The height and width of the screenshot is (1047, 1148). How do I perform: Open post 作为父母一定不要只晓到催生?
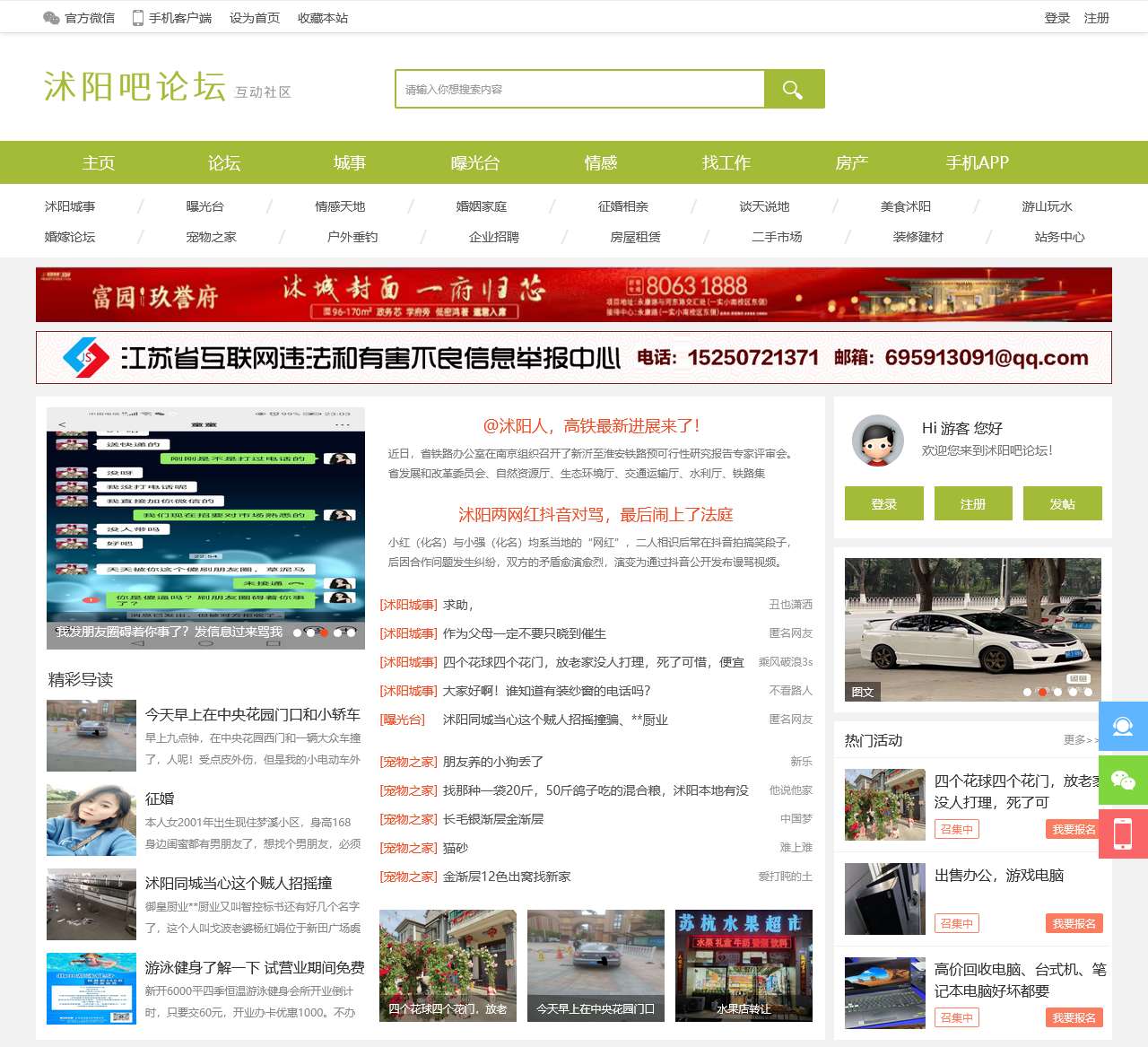(525, 633)
